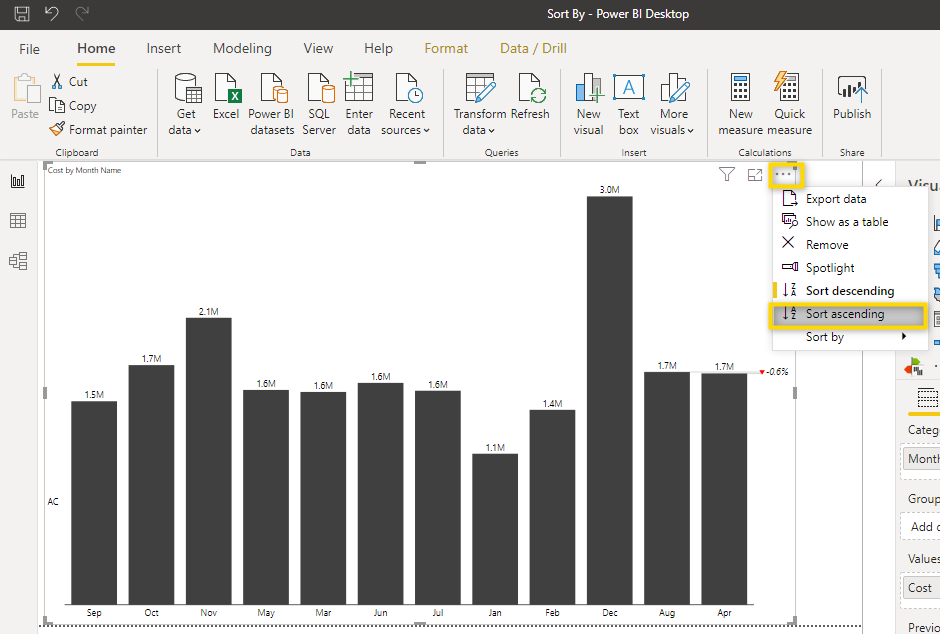Image resolution: width=940 pixels, height=634 pixels.
Task: Insert a Text box from the ribbon
Action: click(628, 100)
